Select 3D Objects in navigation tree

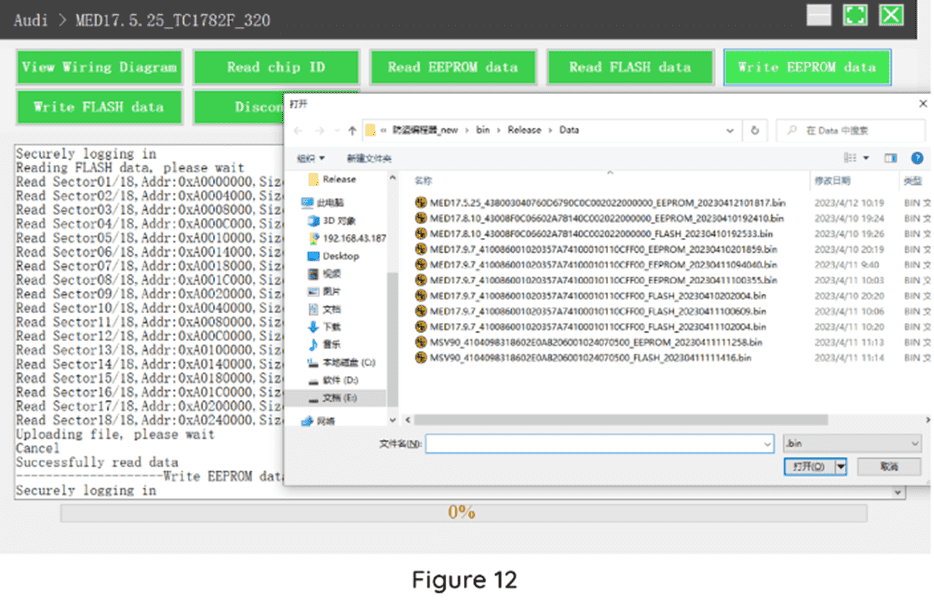click(x=332, y=220)
